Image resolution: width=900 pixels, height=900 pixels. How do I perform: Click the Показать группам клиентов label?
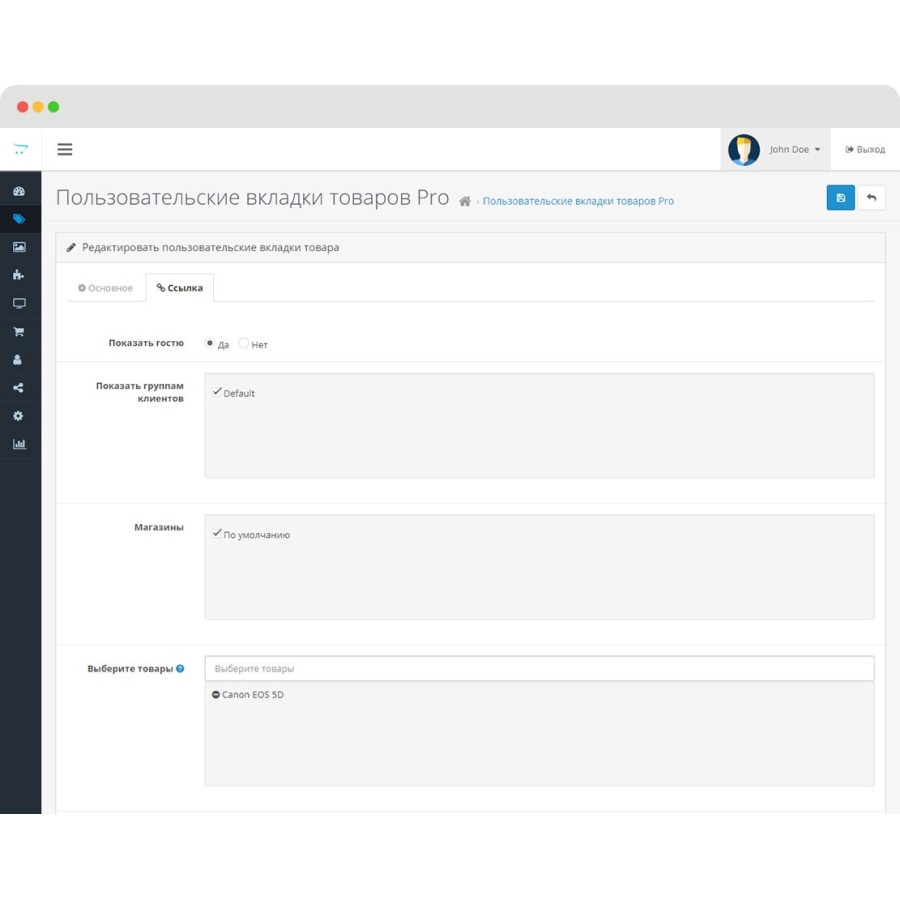click(x=140, y=392)
